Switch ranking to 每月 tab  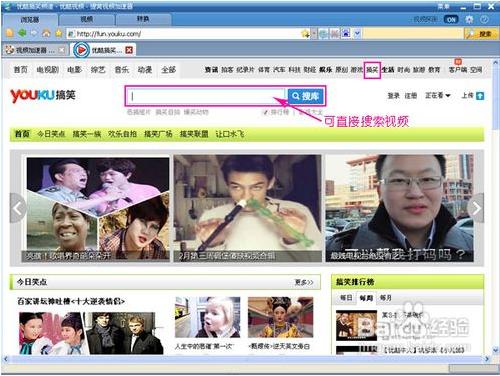tap(386, 298)
